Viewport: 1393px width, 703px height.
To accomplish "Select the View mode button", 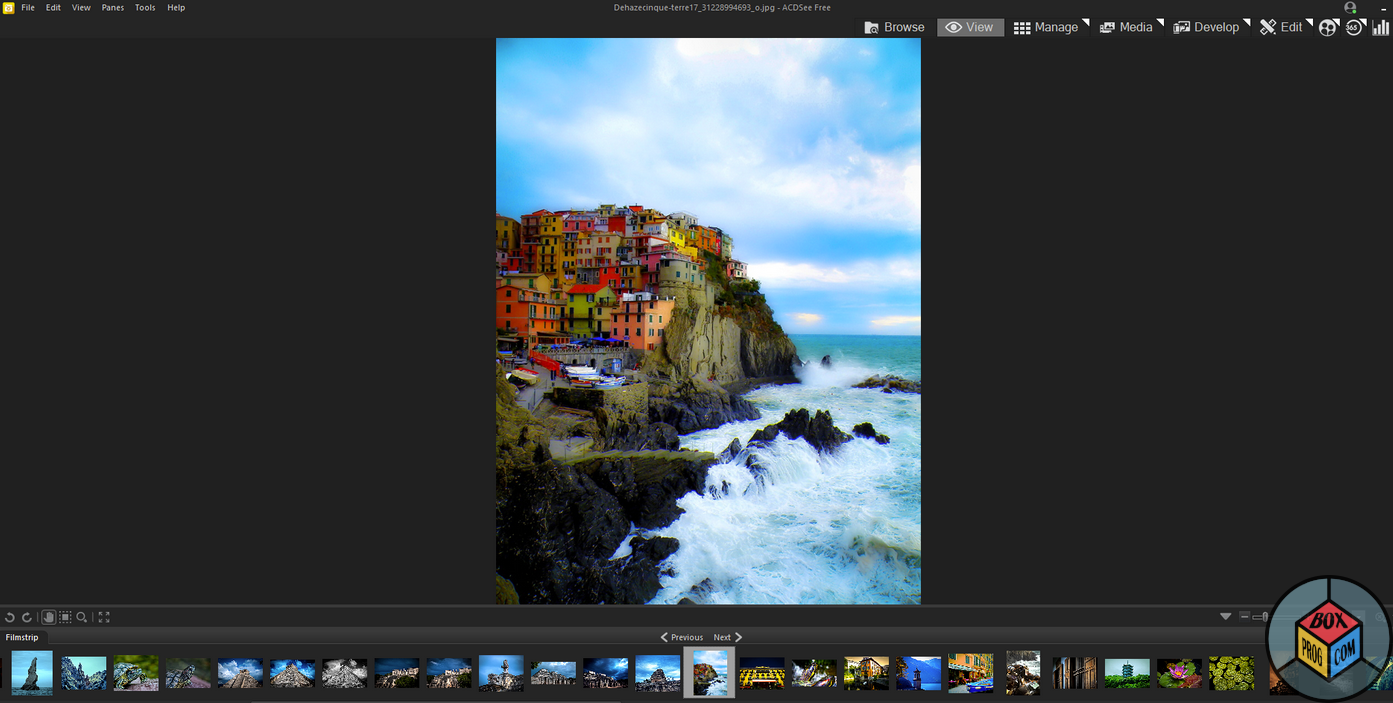I will 970,27.
